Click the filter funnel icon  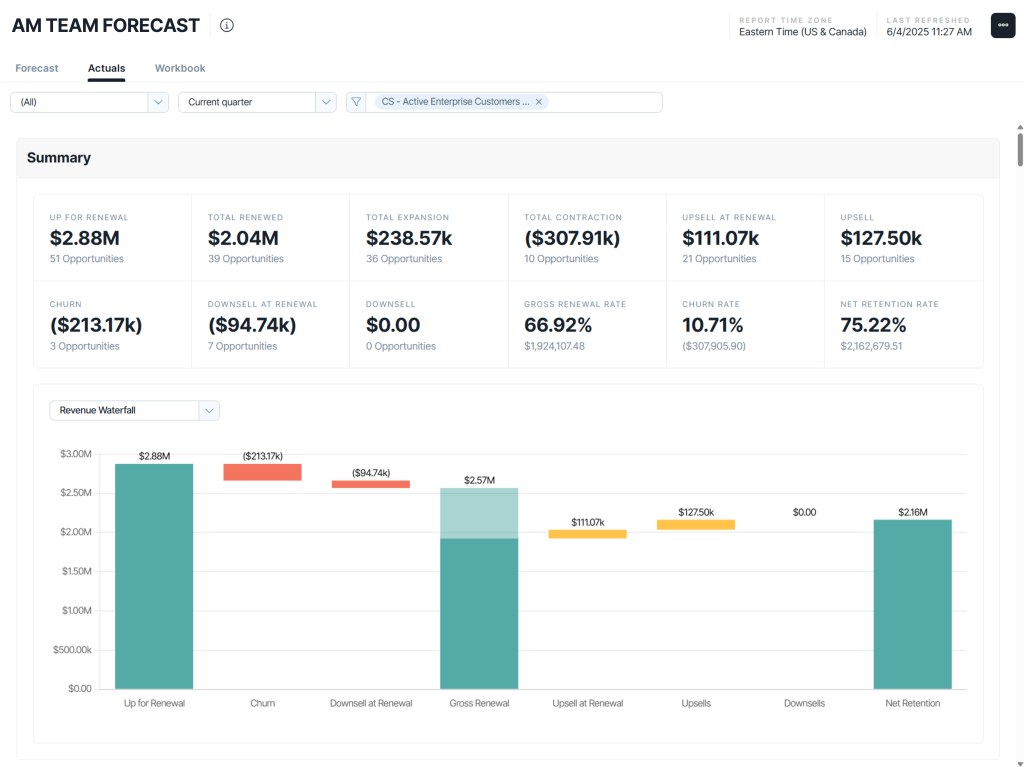[x=355, y=101]
